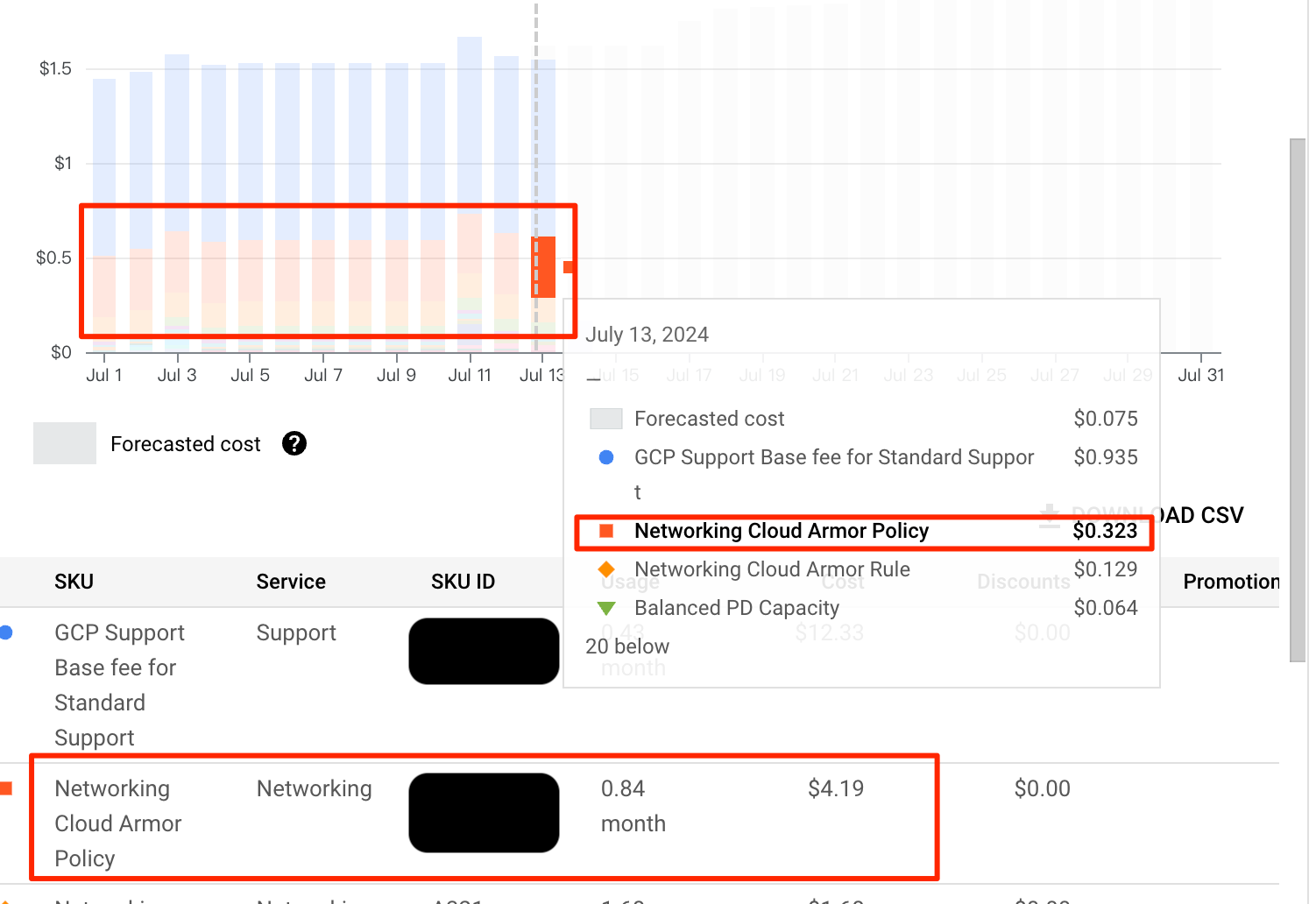Viewport: 1316px width, 904px height.
Task: Click the 'Jul 31' axis label
Action: (1200, 375)
